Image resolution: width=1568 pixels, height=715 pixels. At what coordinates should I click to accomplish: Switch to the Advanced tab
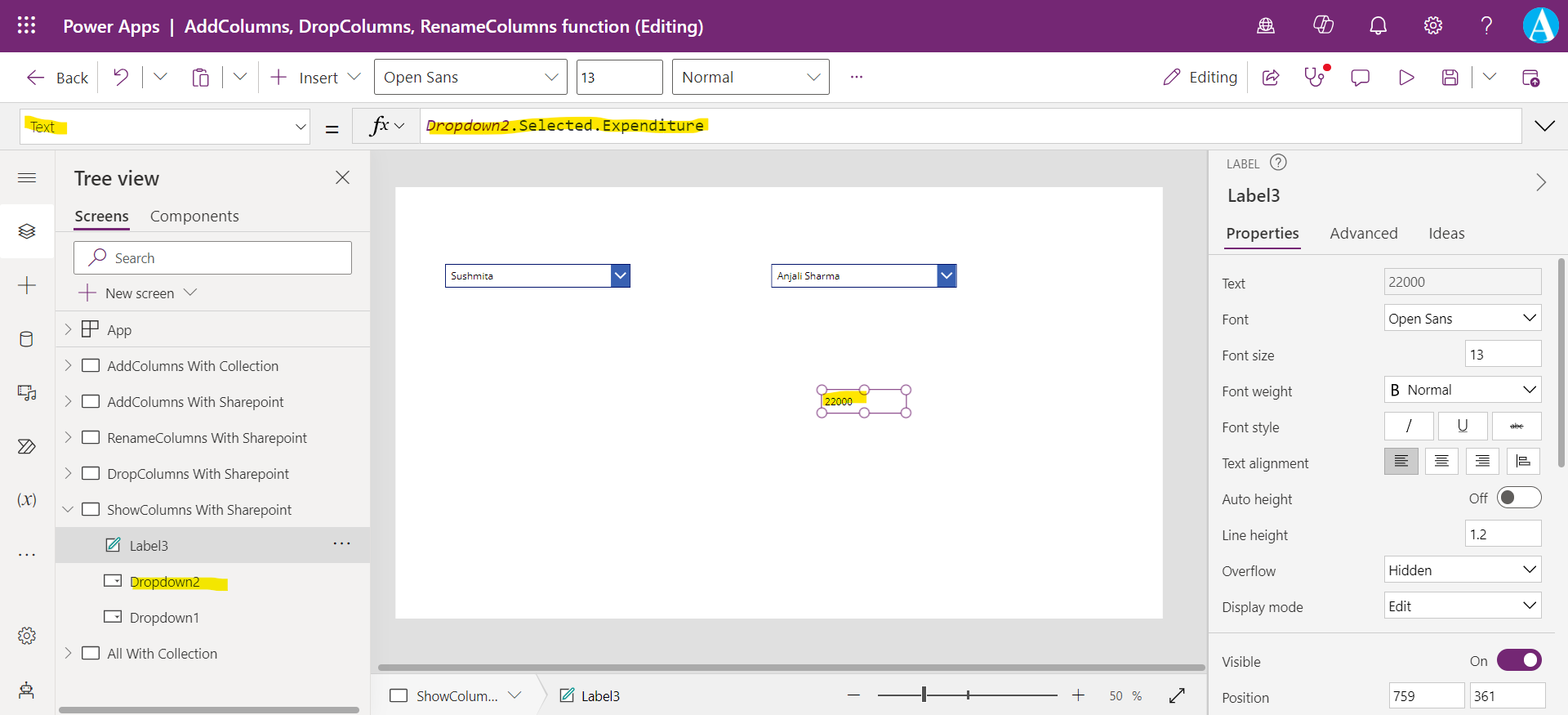click(1363, 234)
